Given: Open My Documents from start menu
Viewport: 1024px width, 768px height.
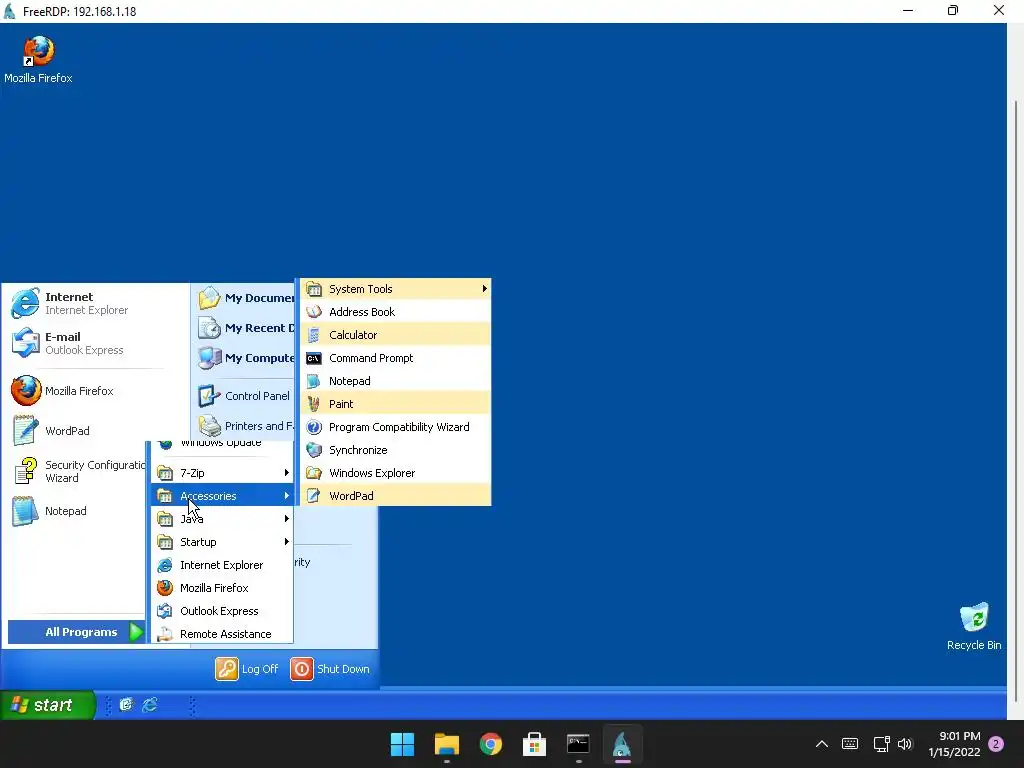Looking at the screenshot, I should tap(246, 298).
